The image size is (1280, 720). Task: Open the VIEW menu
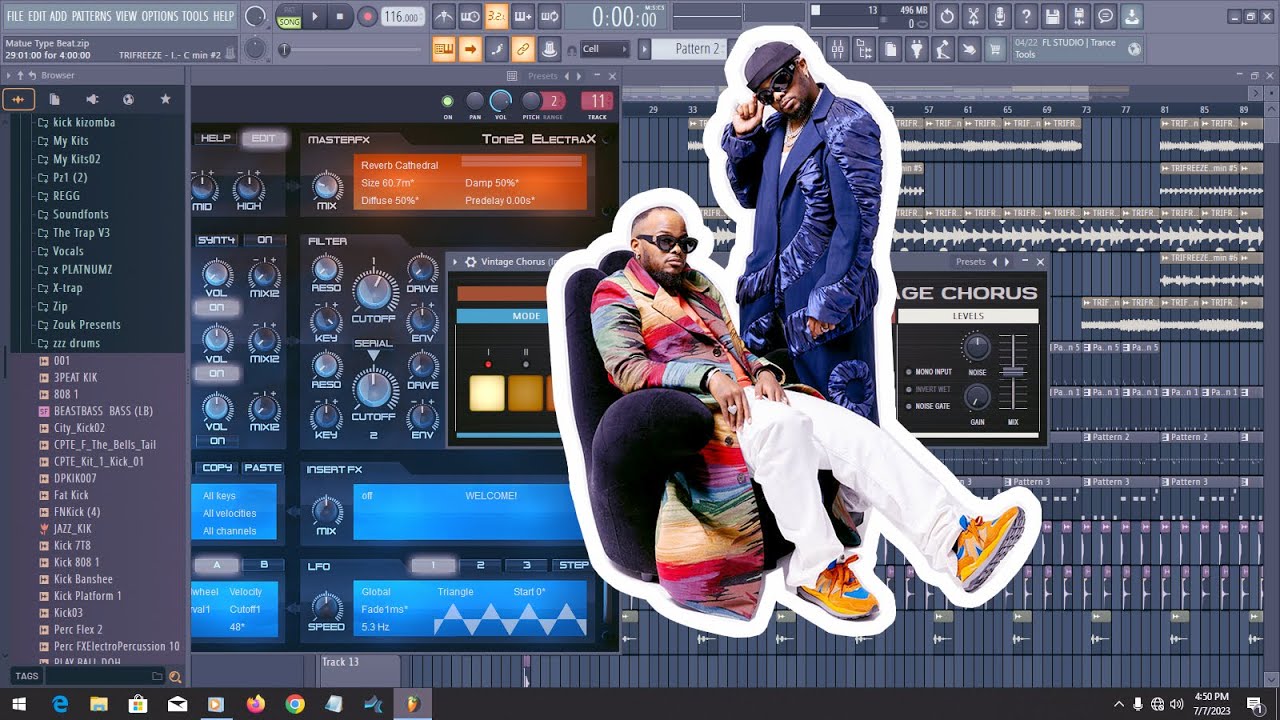click(126, 16)
